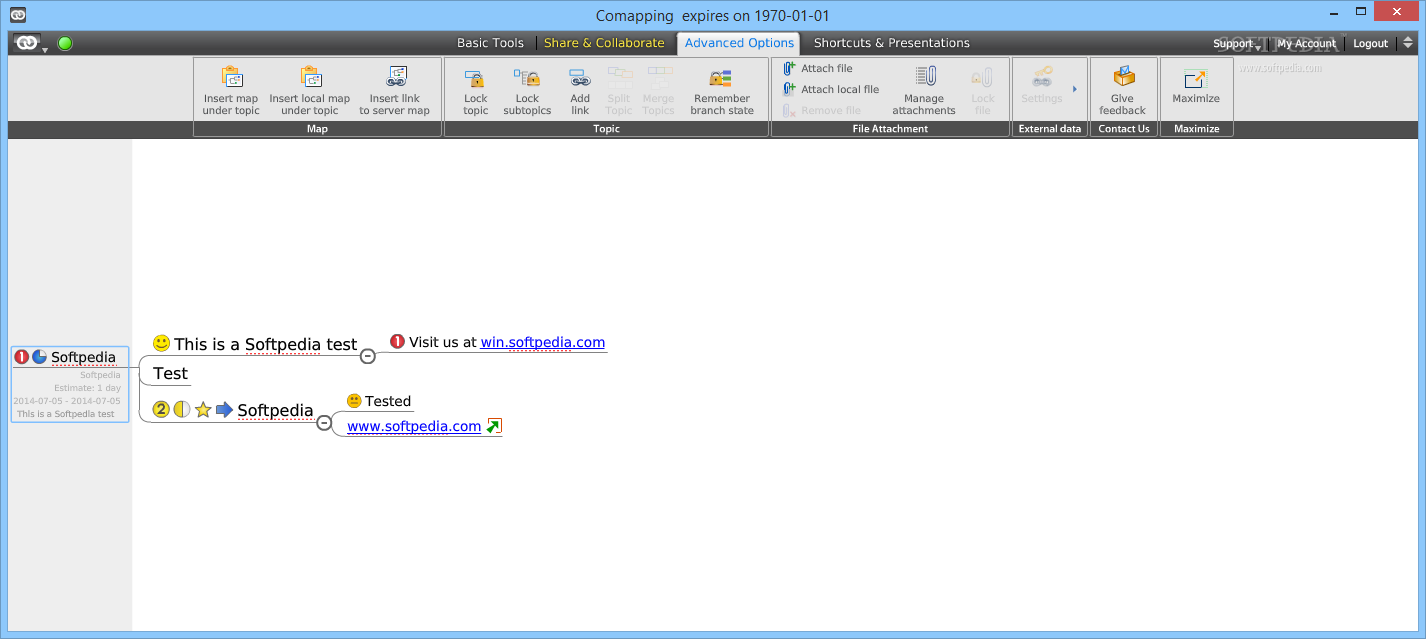
Task: Click the Maximize map icon
Action: point(1196,79)
